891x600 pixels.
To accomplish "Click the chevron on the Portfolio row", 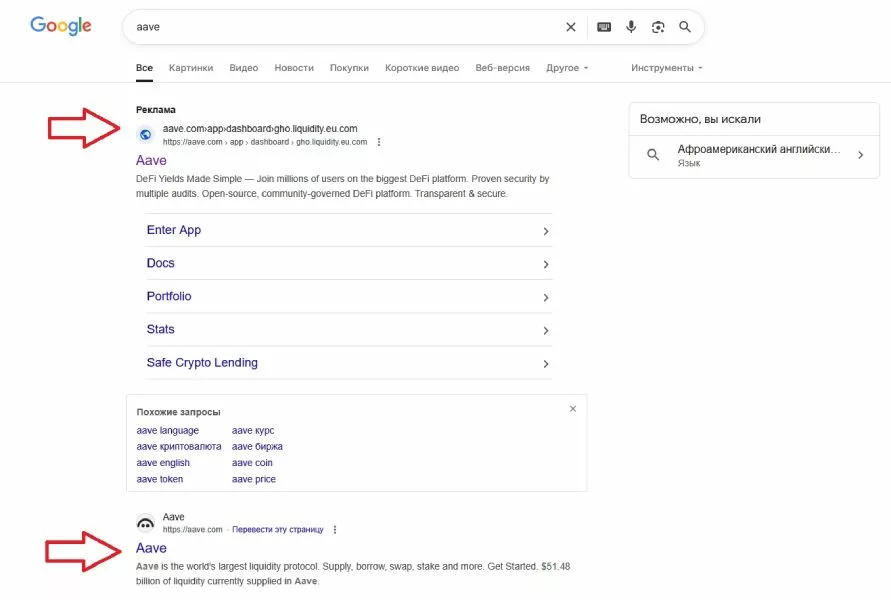I will pyautogui.click(x=546, y=297).
